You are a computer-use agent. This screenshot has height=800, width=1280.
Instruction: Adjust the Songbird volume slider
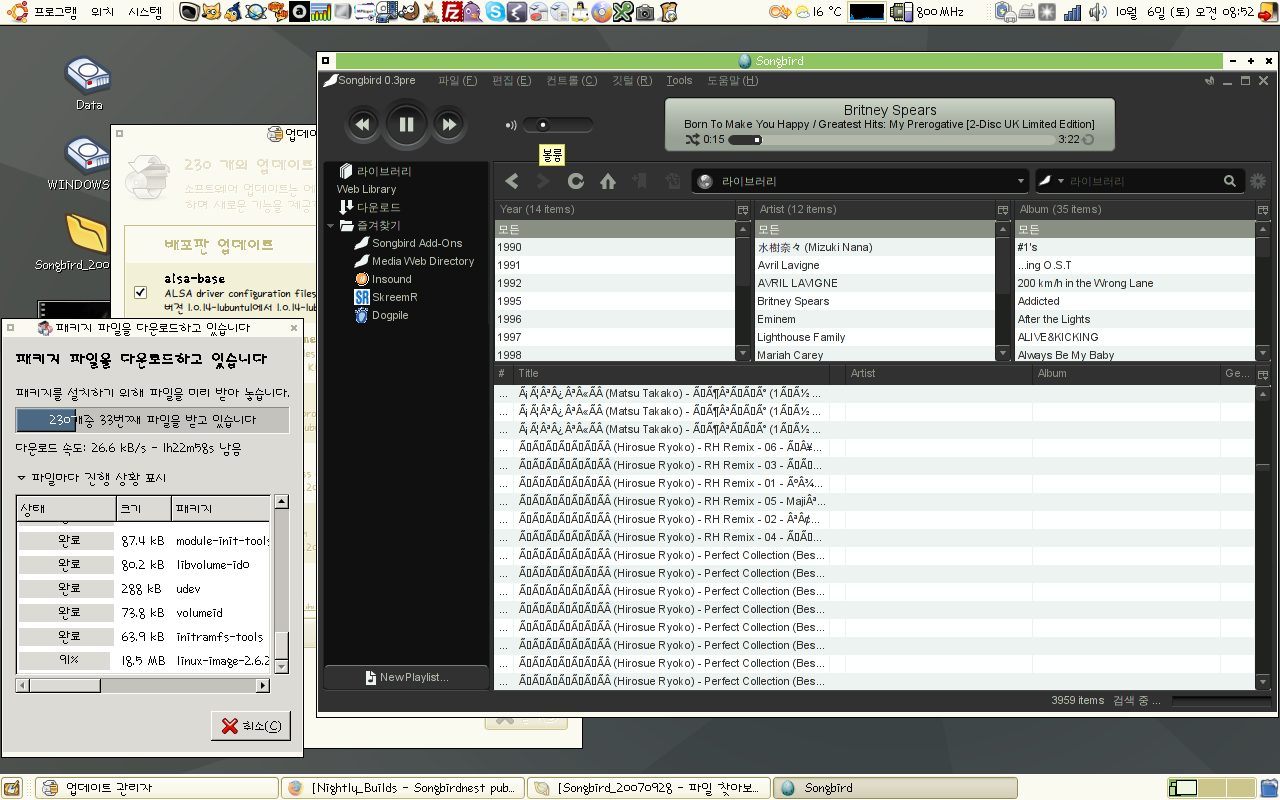(558, 125)
